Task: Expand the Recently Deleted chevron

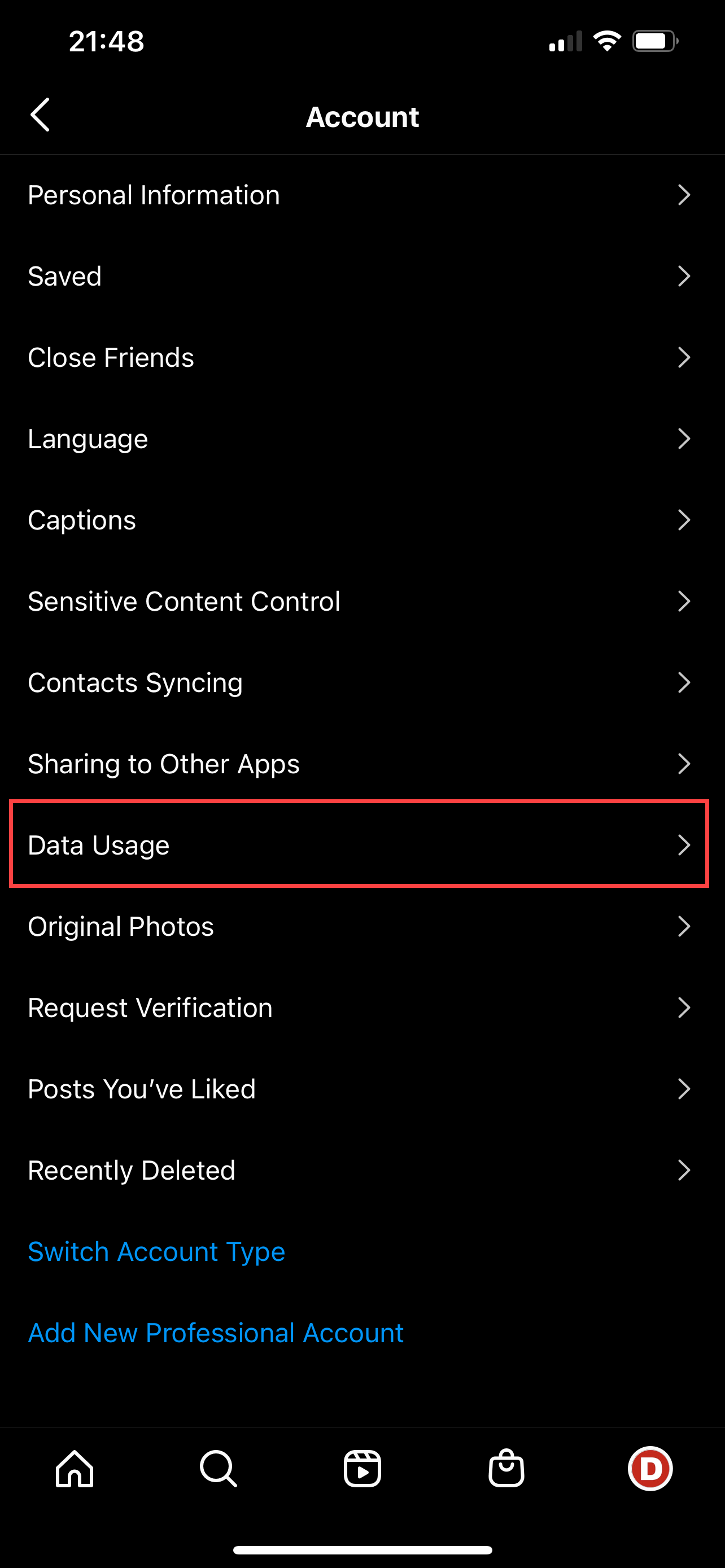Action: pos(684,1170)
